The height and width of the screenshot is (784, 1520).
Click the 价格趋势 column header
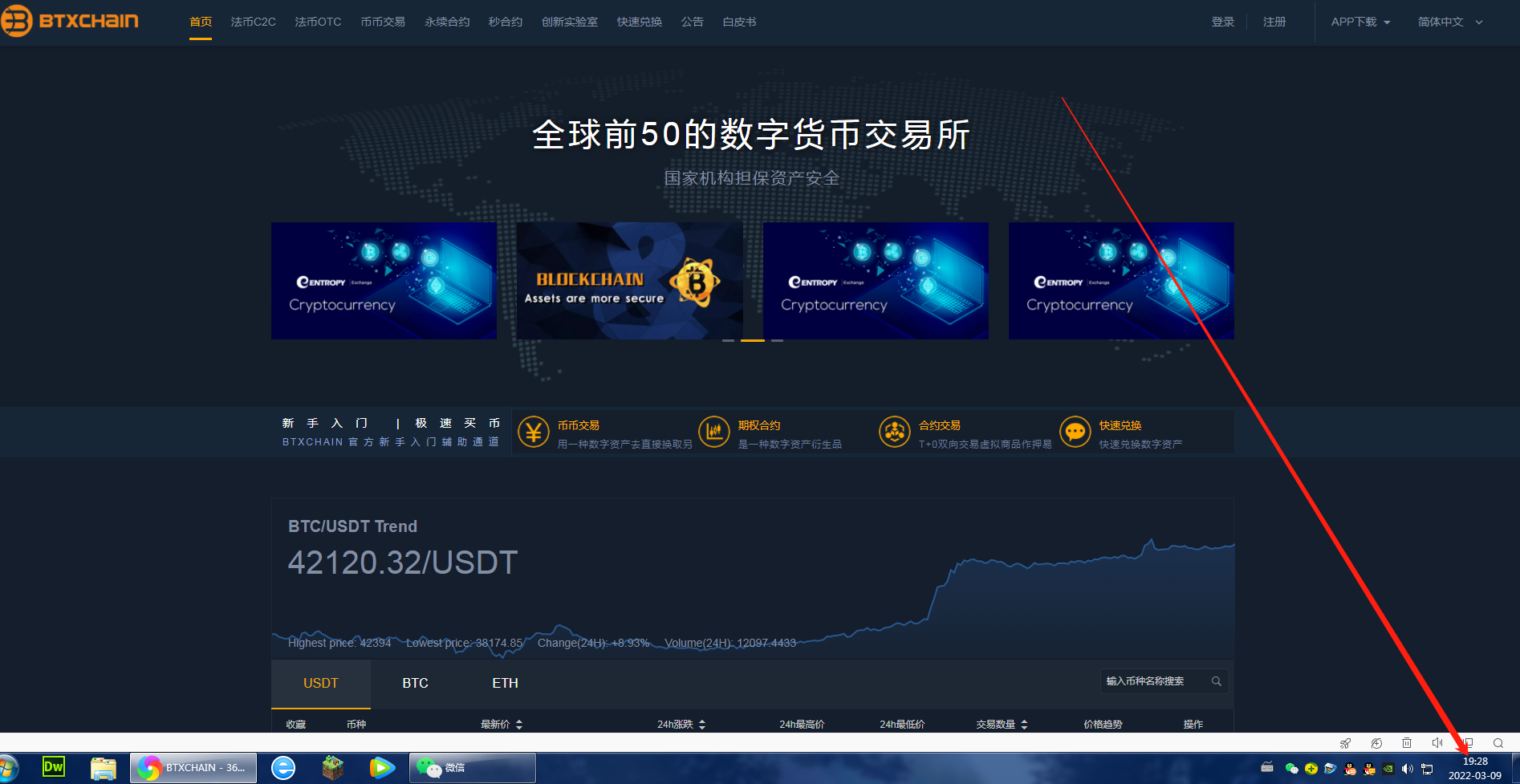[1103, 725]
